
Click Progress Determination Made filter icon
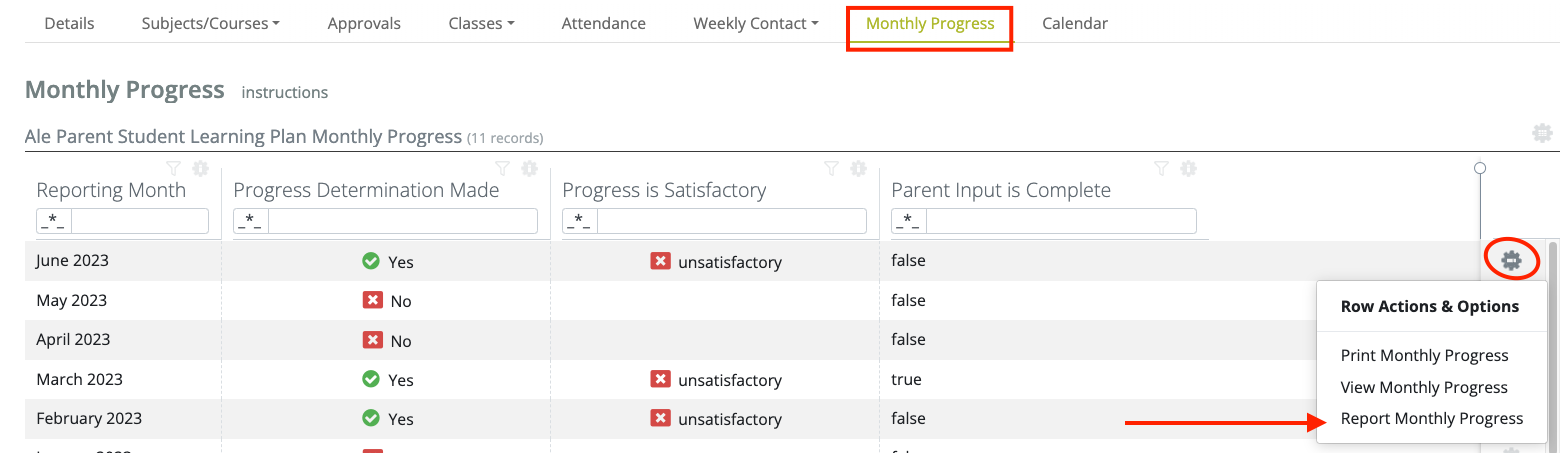(502, 169)
